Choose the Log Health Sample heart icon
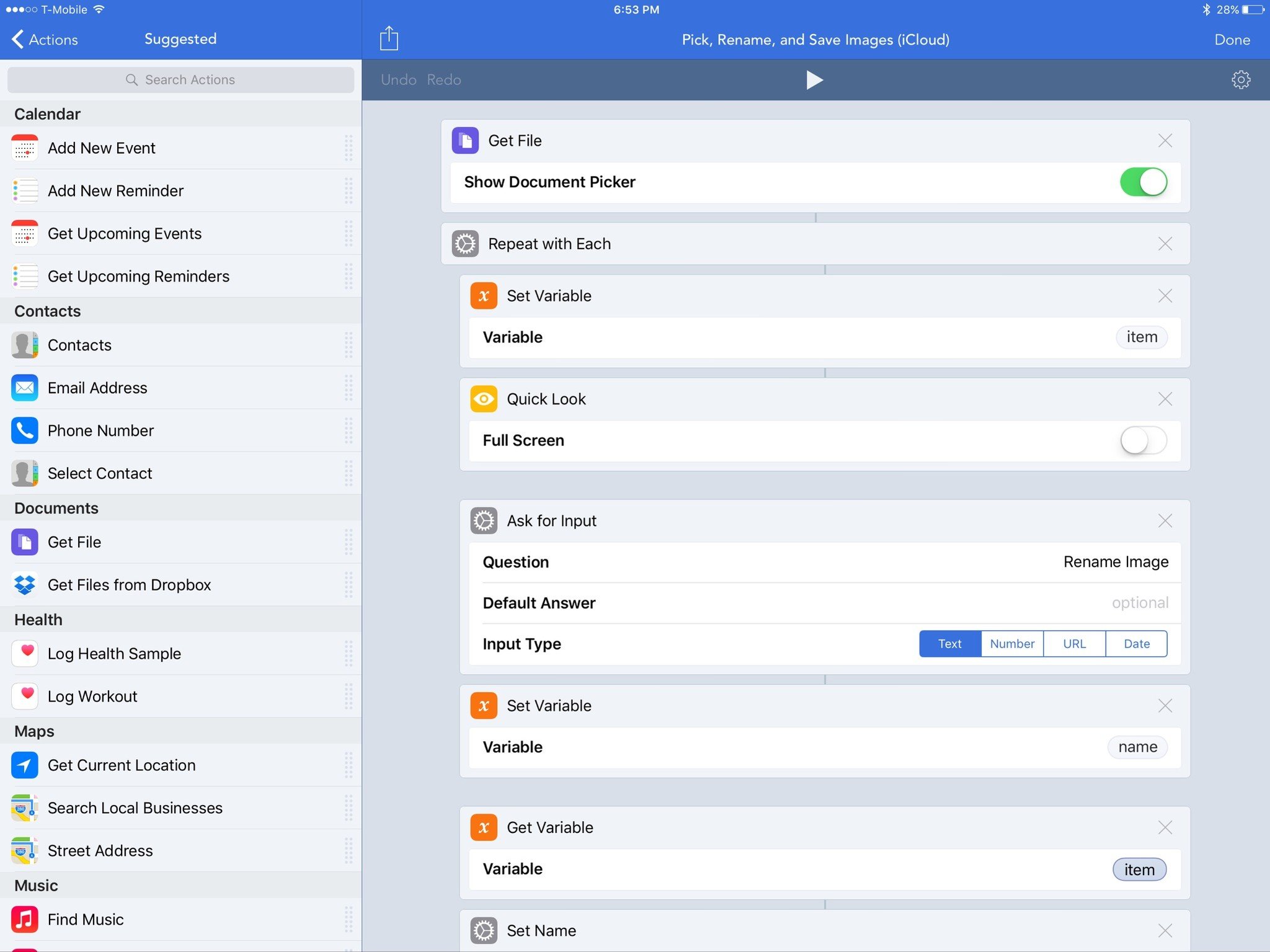This screenshot has height=952, width=1270. pyautogui.click(x=25, y=654)
